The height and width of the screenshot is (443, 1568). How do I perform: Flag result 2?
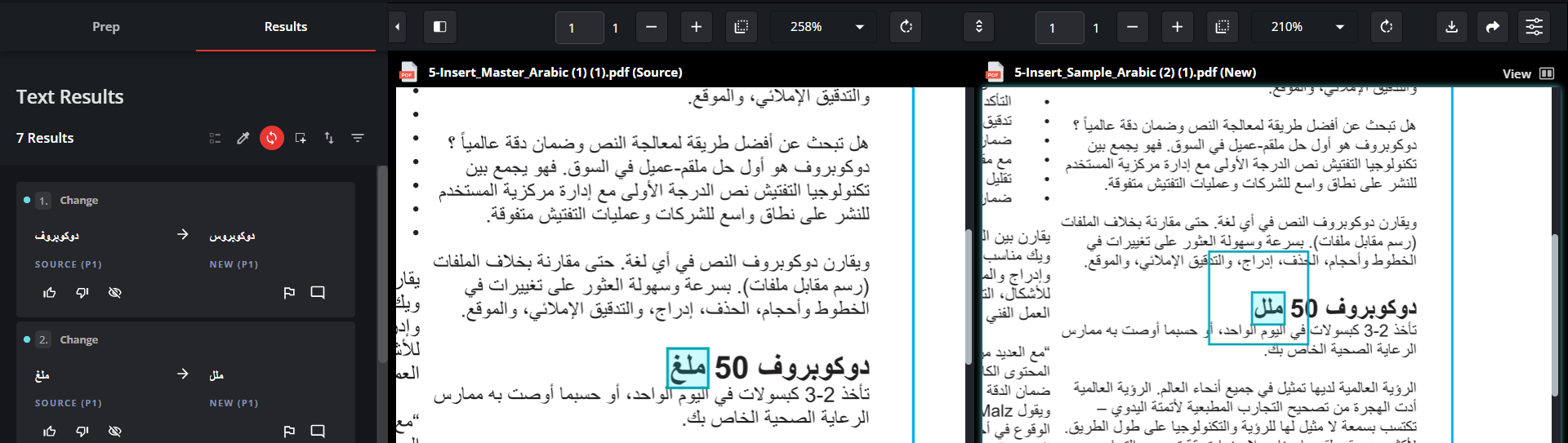[289, 431]
